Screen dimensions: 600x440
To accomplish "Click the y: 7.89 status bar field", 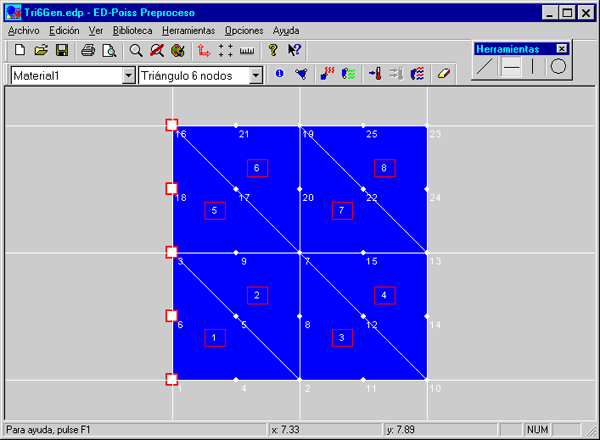I will click(x=440, y=430).
